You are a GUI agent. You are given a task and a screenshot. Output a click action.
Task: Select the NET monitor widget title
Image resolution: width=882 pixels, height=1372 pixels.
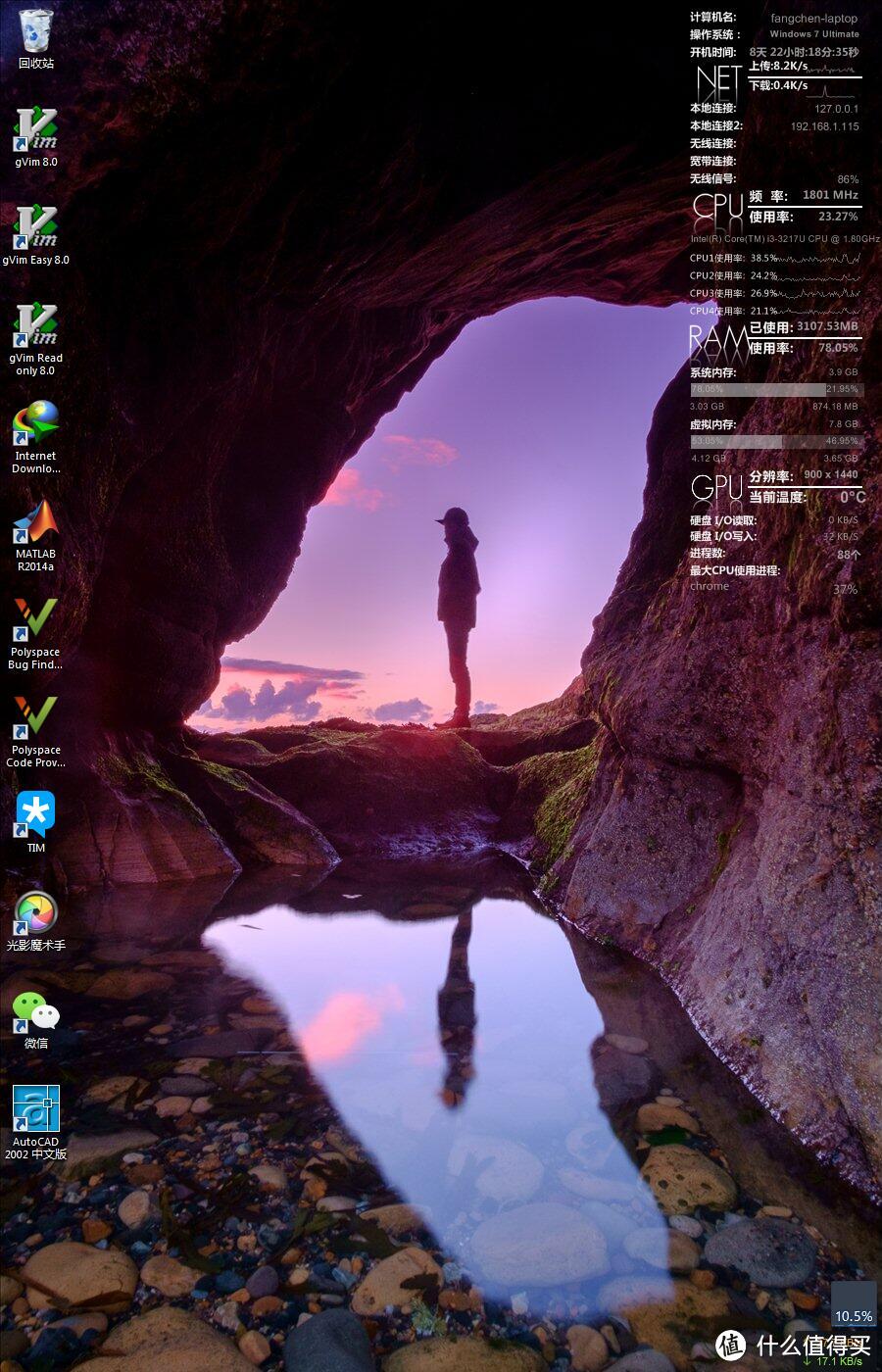(x=714, y=80)
